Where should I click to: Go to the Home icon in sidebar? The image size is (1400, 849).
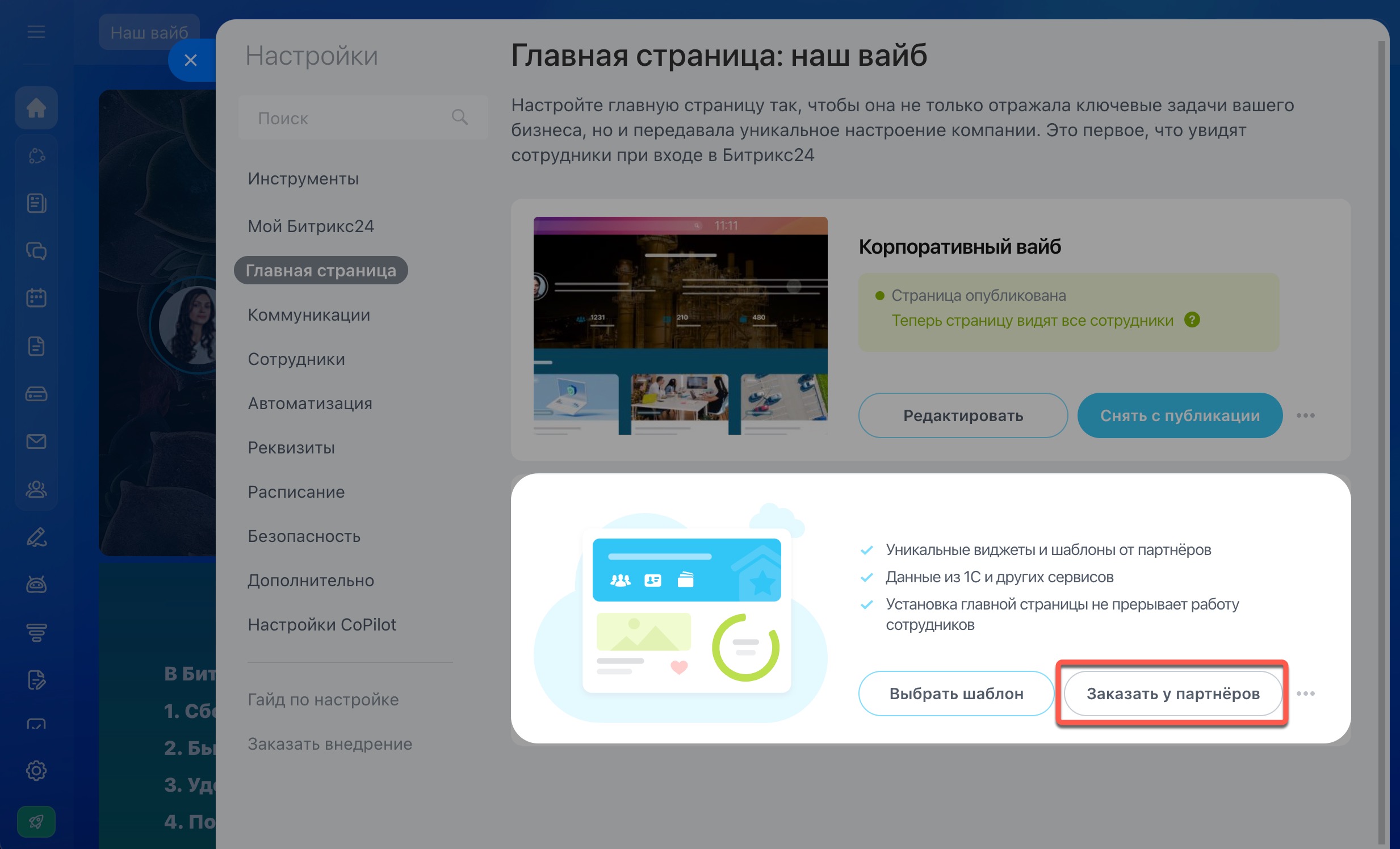[x=36, y=107]
